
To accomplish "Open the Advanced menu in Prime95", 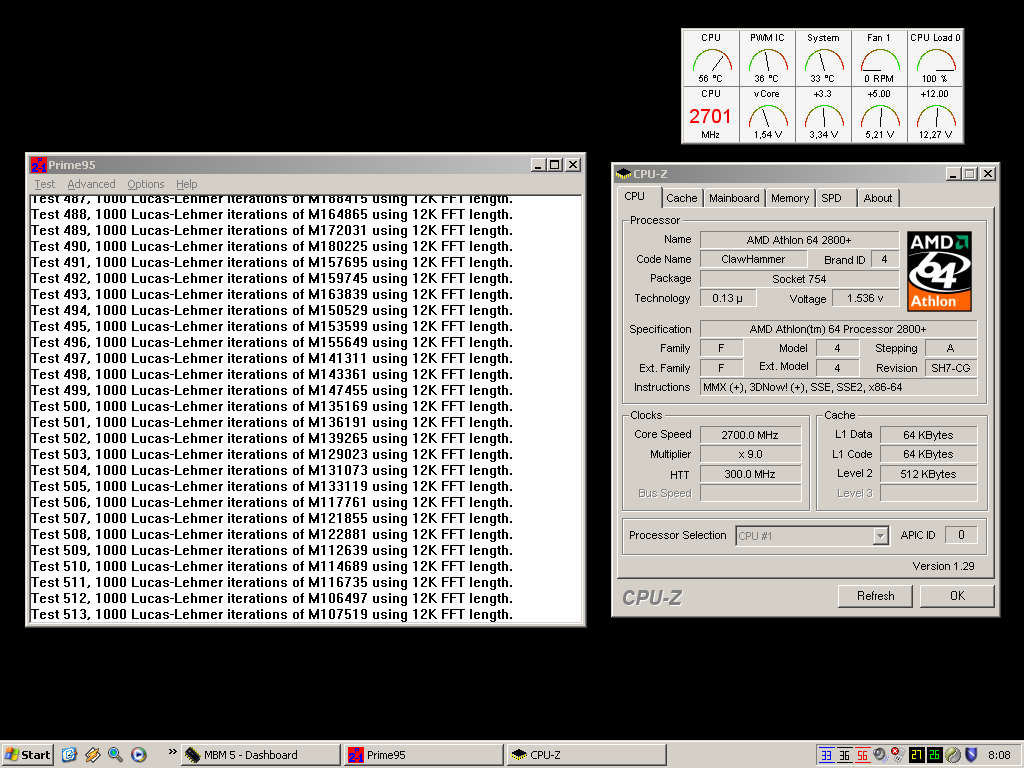I will coord(91,184).
